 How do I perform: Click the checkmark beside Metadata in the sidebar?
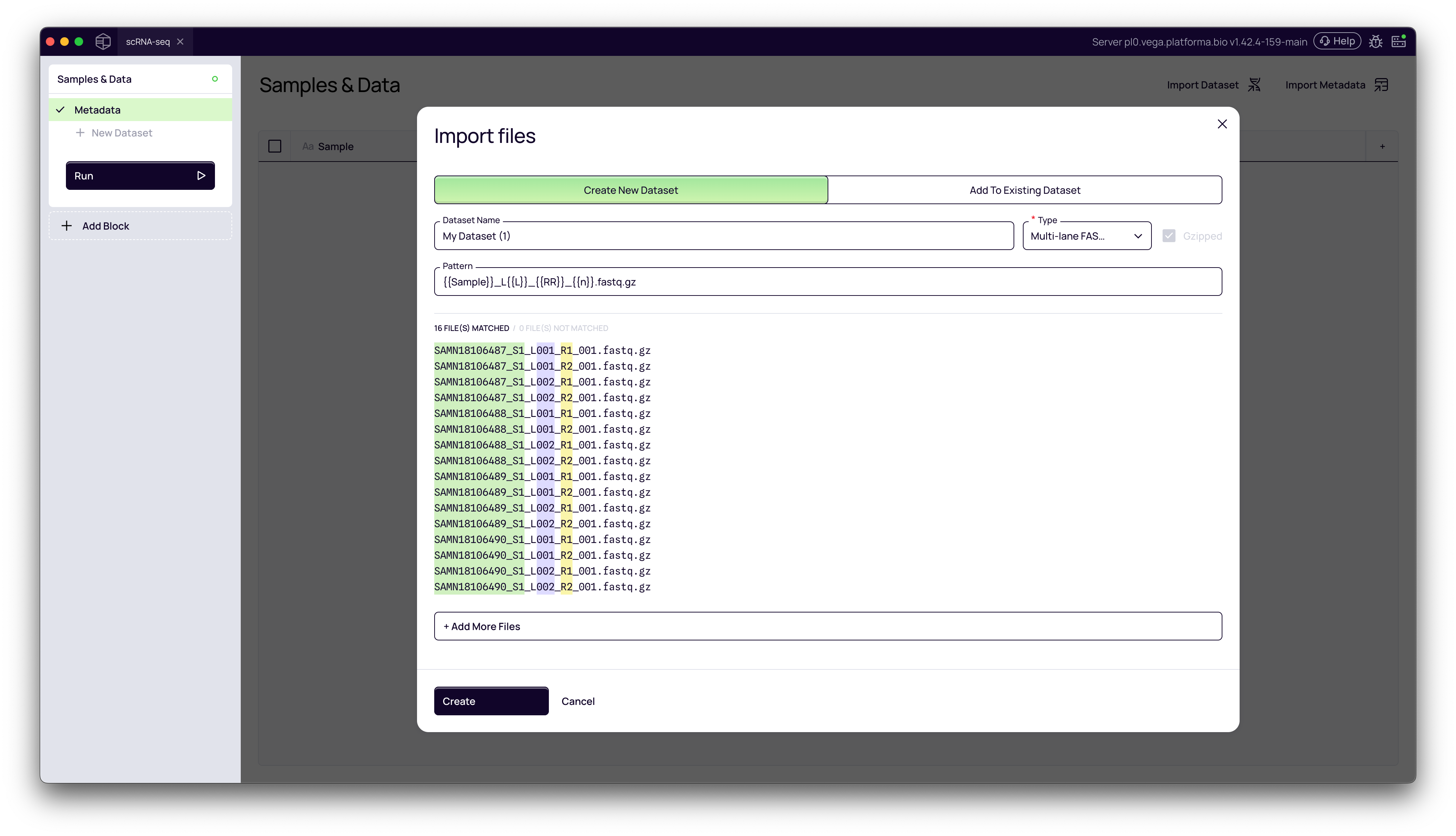pyautogui.click(x=61, y=110)
